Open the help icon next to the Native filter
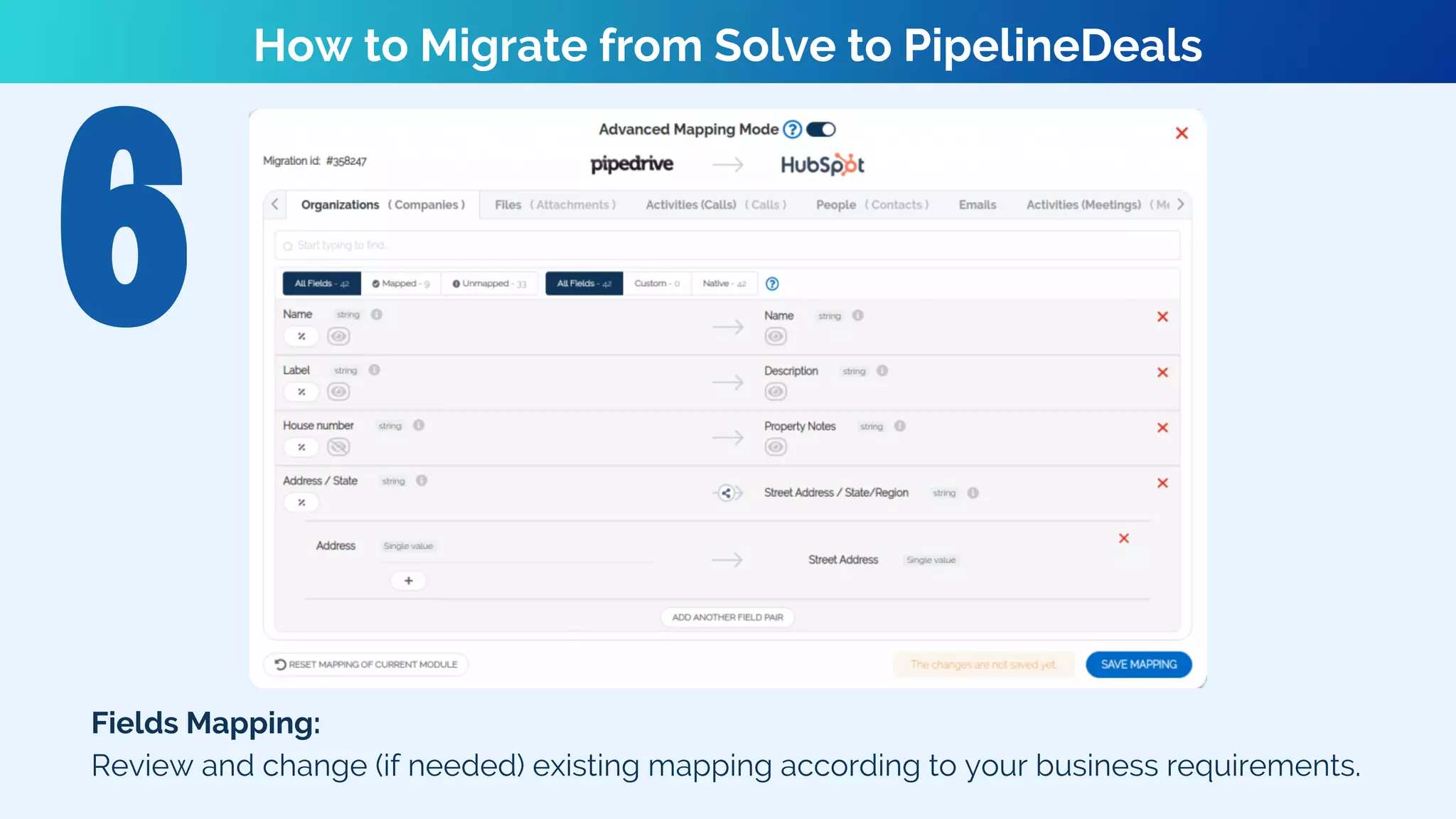1456x819 pixels. point(772,284)
